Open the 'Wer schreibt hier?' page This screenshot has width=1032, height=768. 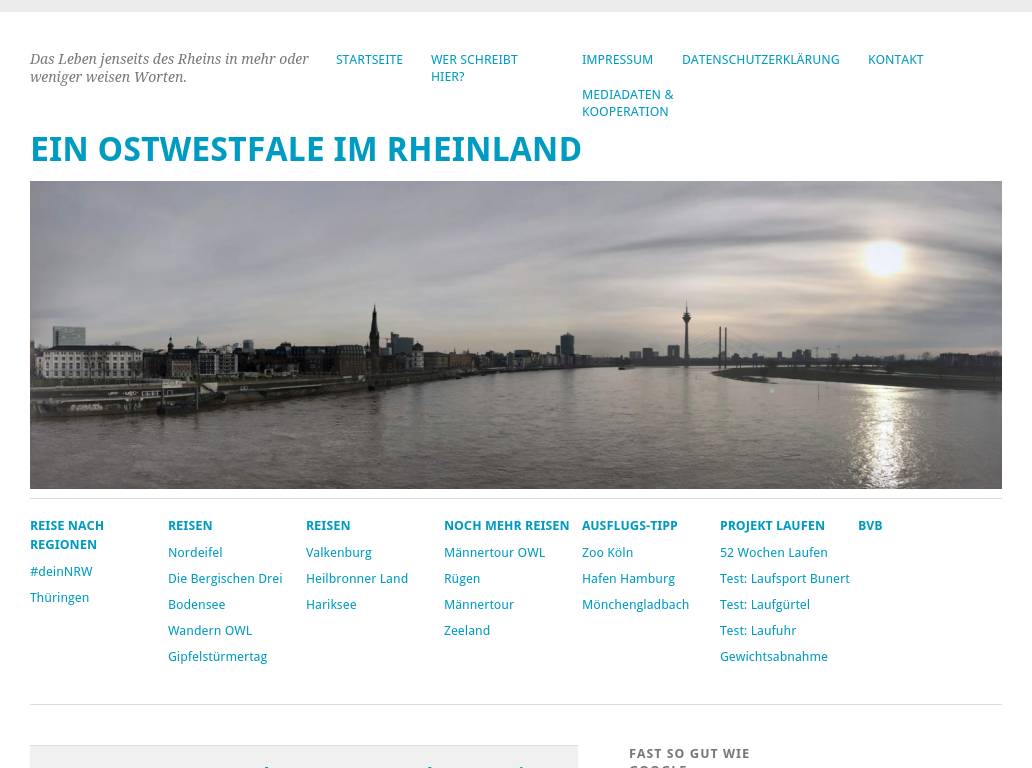coord(474,68)
